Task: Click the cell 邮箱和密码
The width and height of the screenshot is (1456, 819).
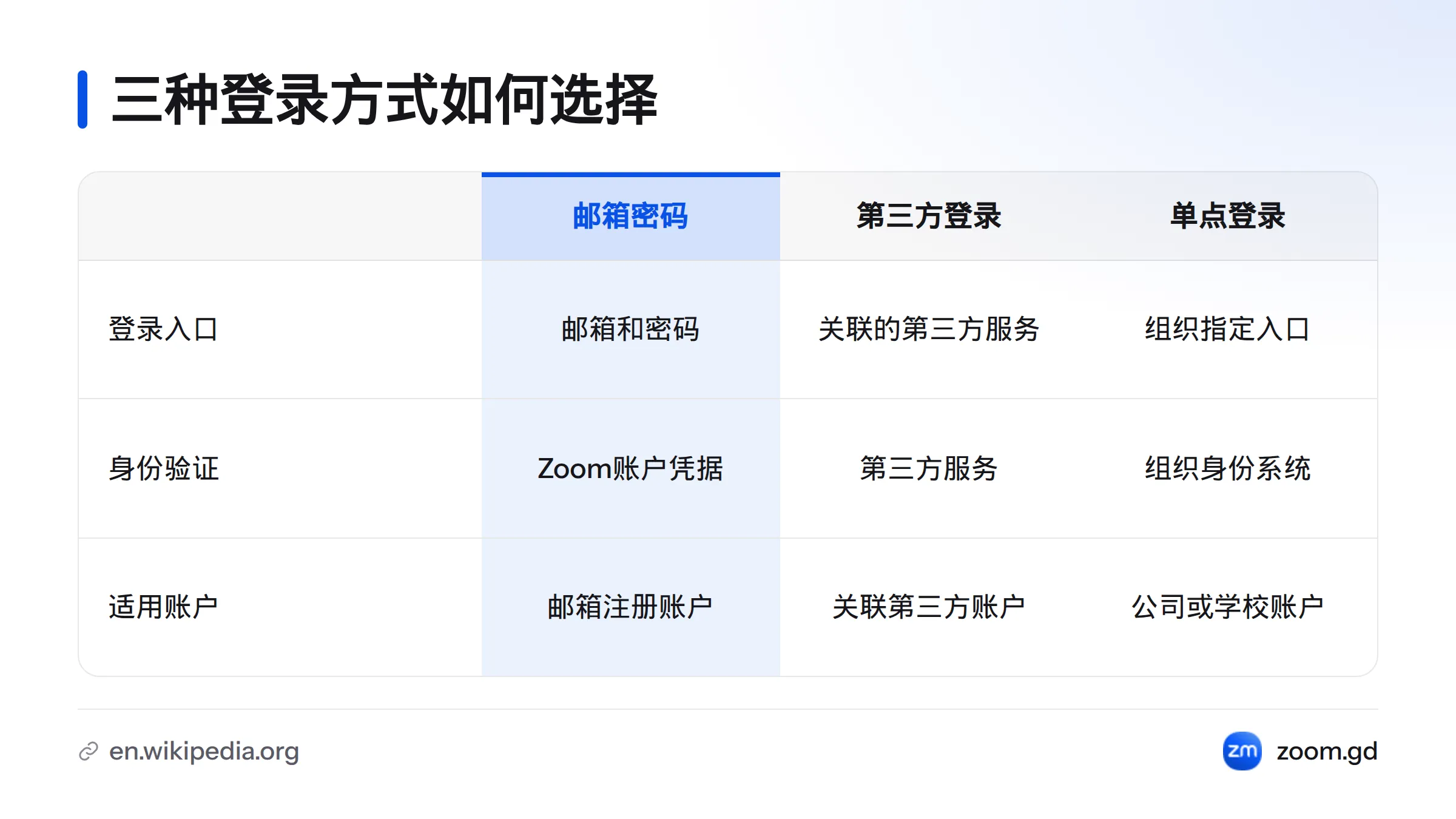Action: 630,329
